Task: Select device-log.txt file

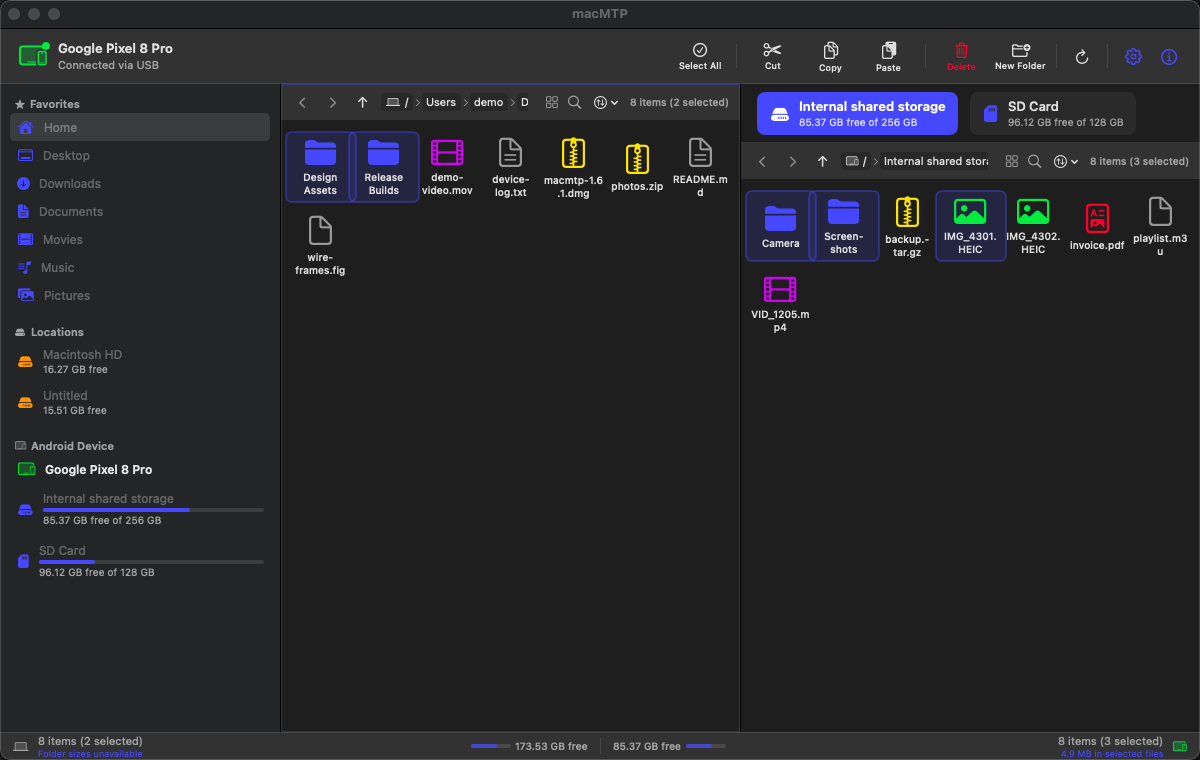Action: 510,167
